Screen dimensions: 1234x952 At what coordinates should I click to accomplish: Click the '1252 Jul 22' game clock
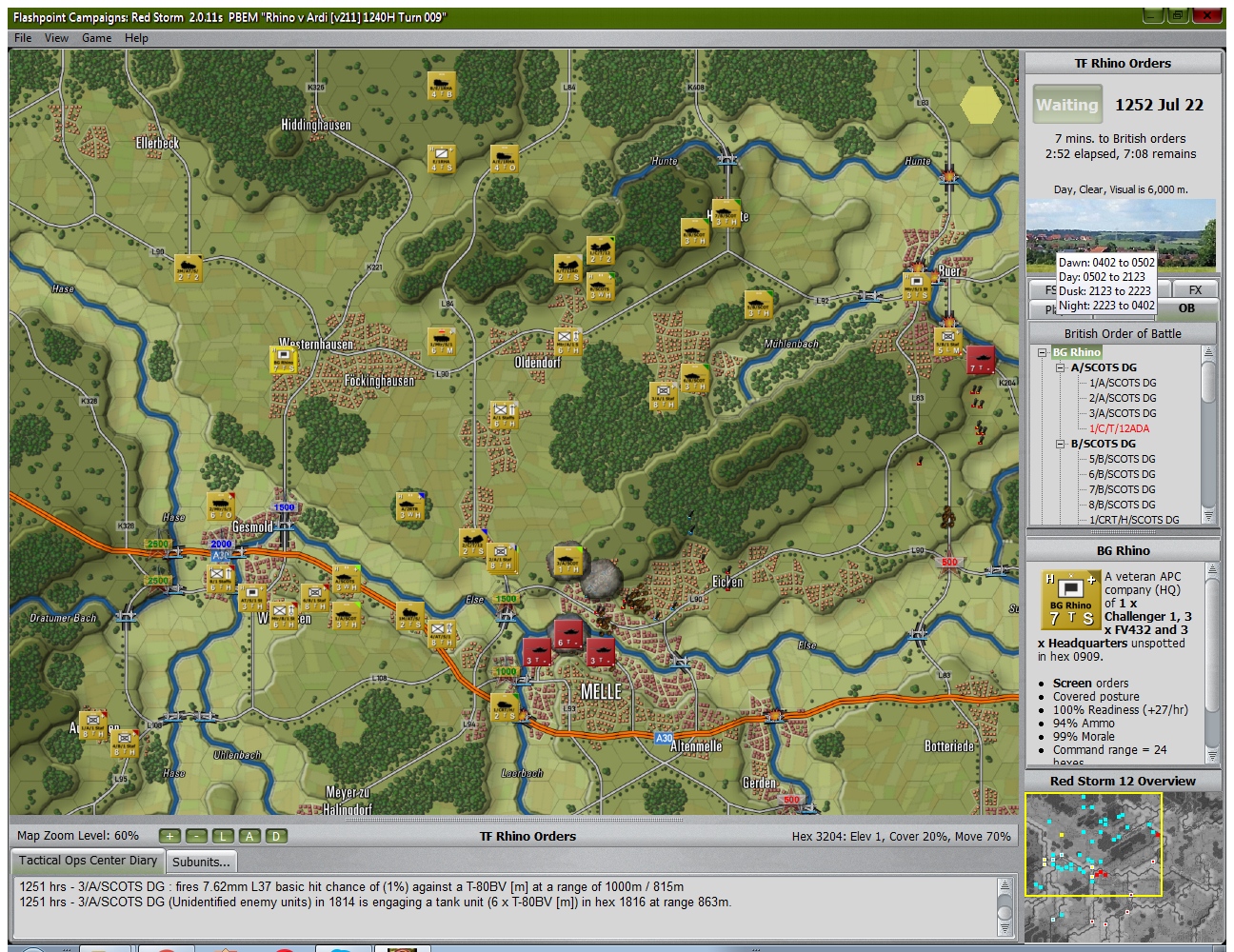(1159, 105)
